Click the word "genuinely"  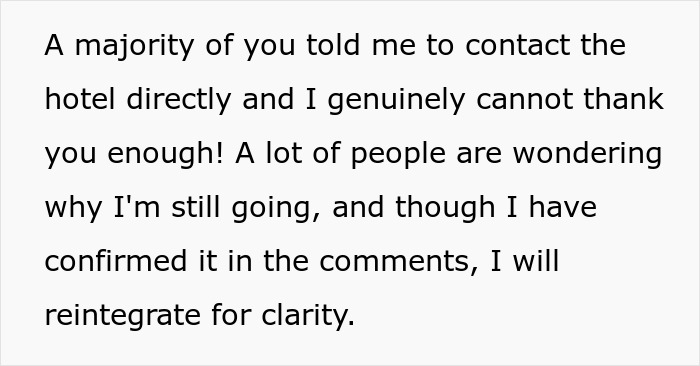396,100
